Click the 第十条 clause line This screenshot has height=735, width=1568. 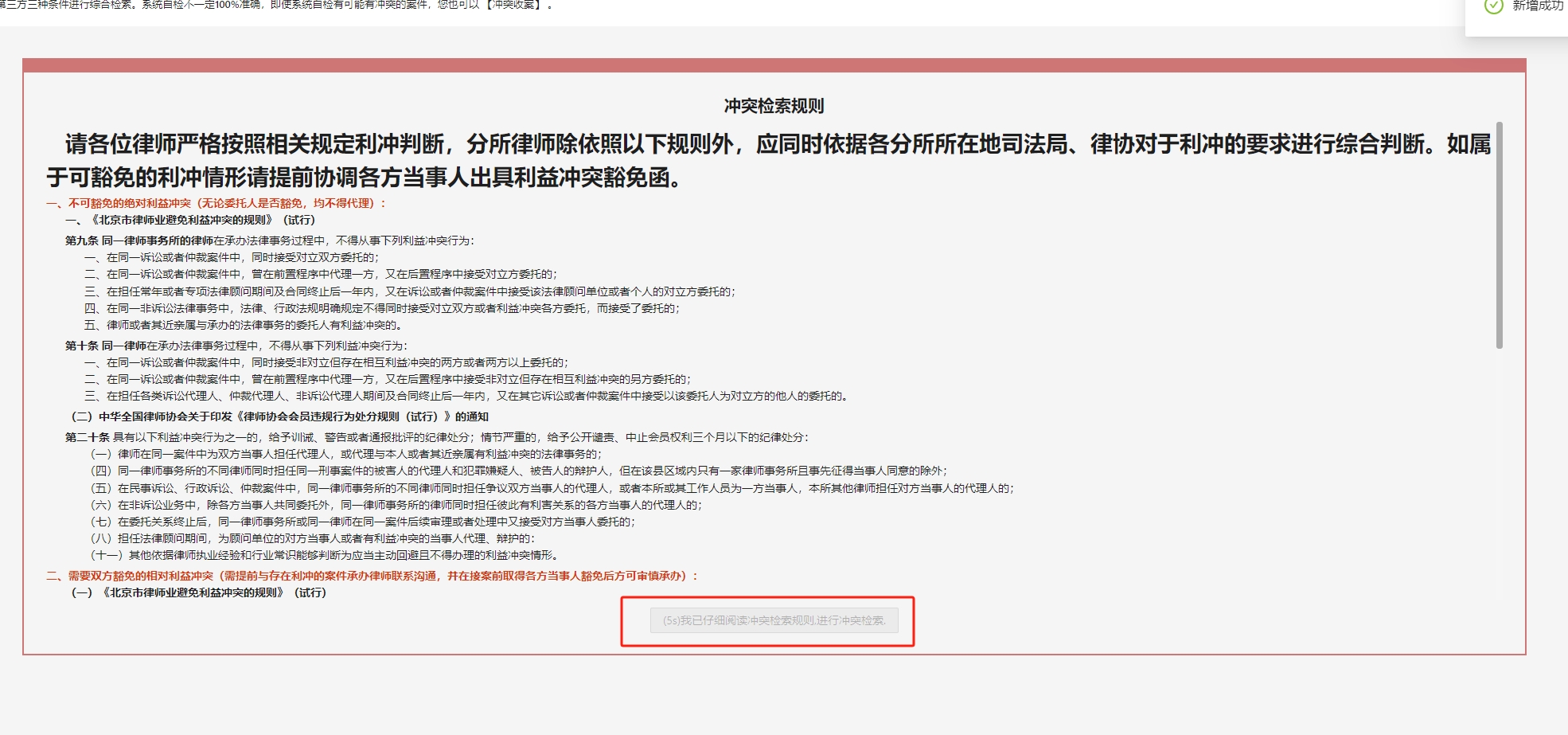coord(236,346)
